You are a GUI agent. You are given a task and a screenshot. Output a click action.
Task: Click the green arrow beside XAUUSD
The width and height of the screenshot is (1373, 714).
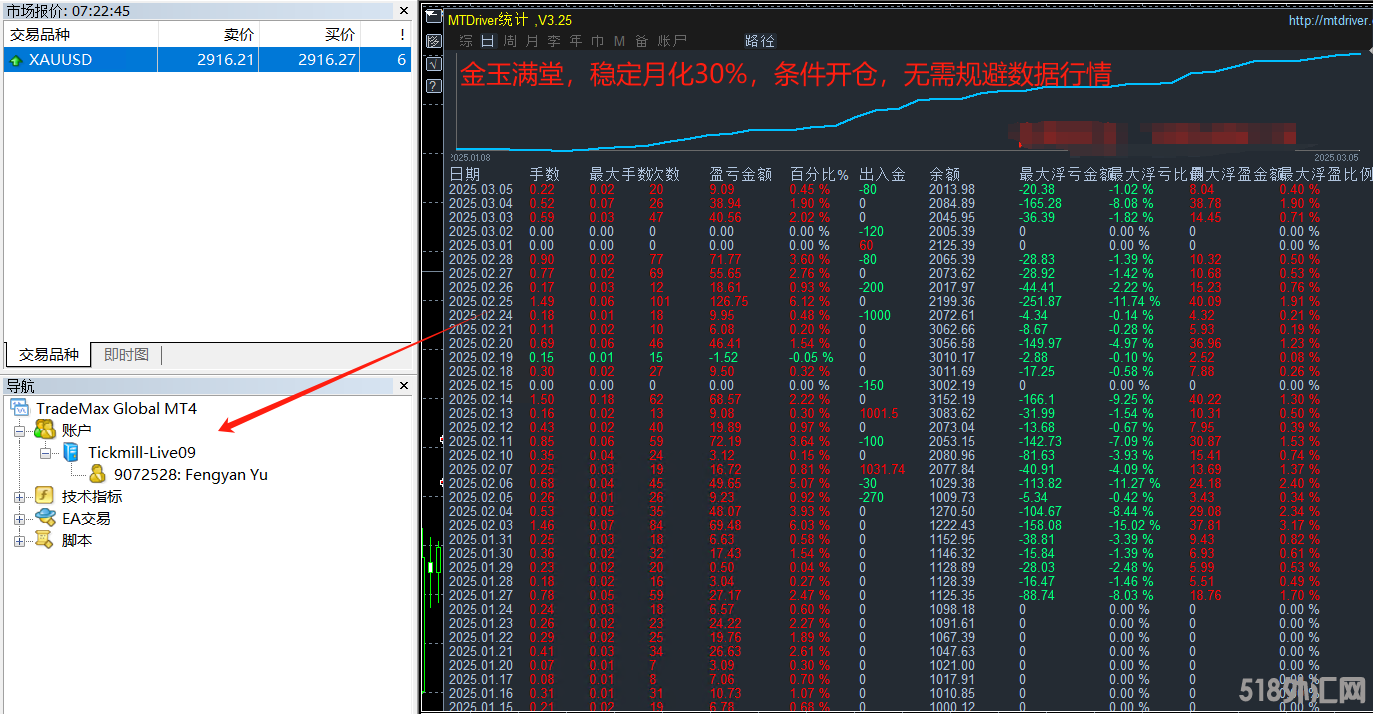click(16, 60)
